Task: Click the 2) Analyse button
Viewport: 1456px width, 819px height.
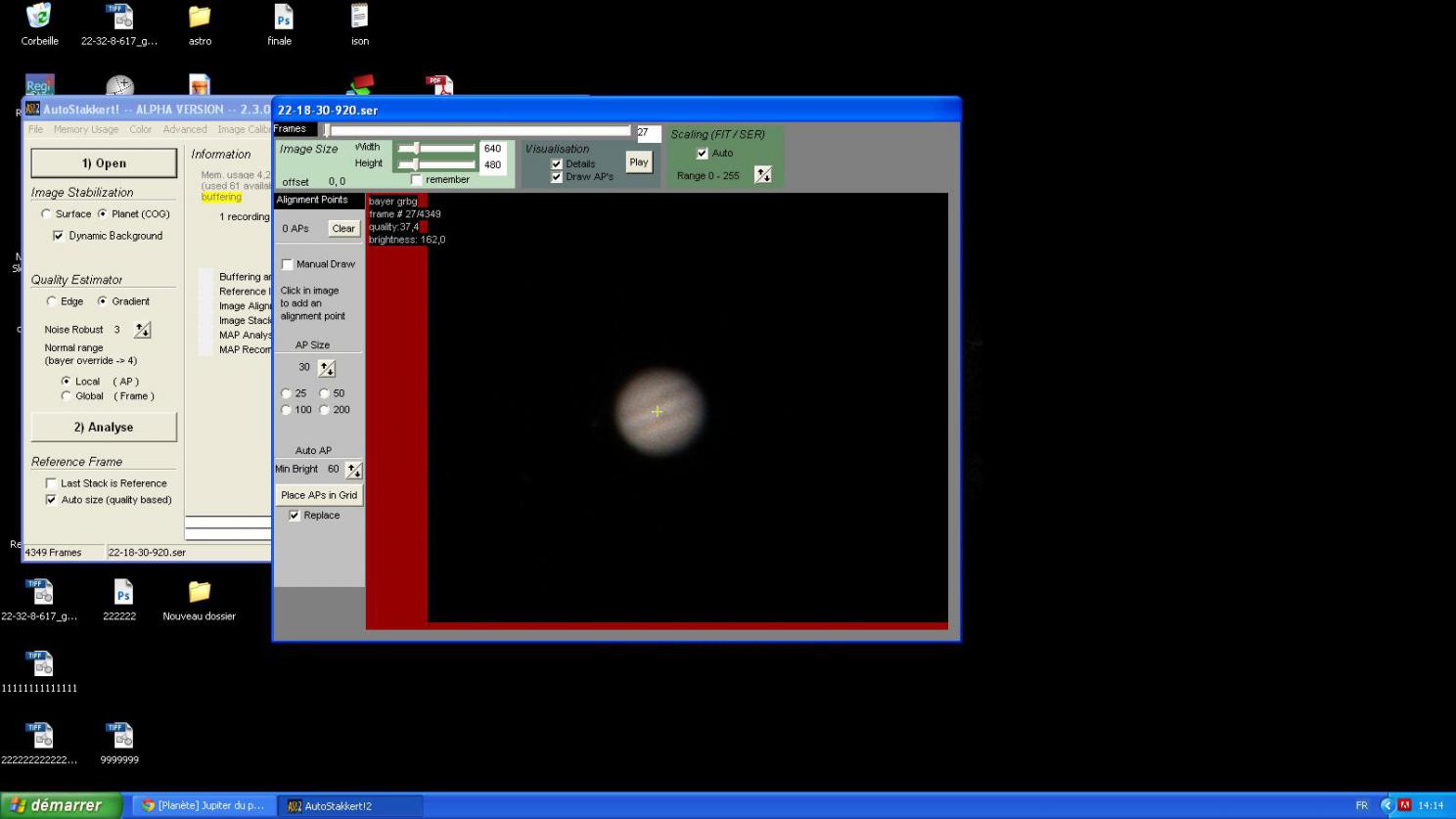Action: click(104, 428)
